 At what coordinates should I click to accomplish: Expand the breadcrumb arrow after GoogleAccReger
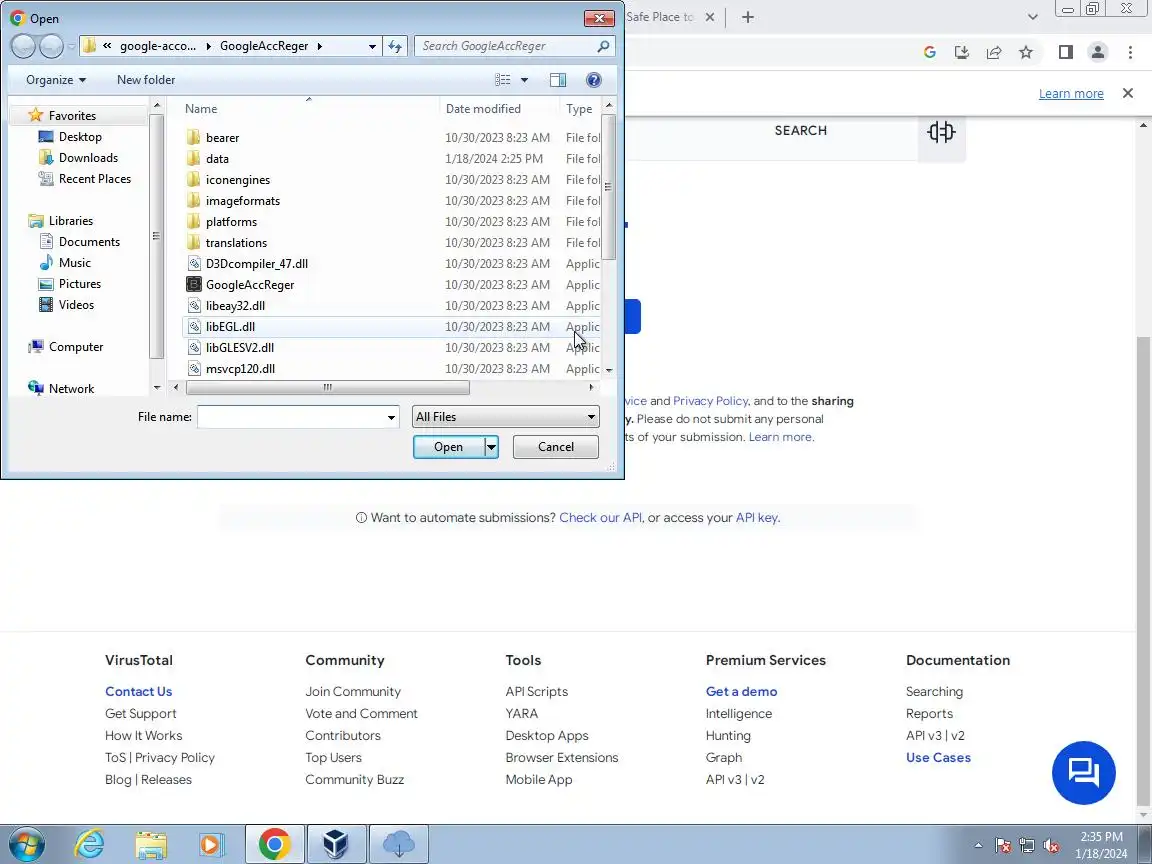tap(320, 46)
